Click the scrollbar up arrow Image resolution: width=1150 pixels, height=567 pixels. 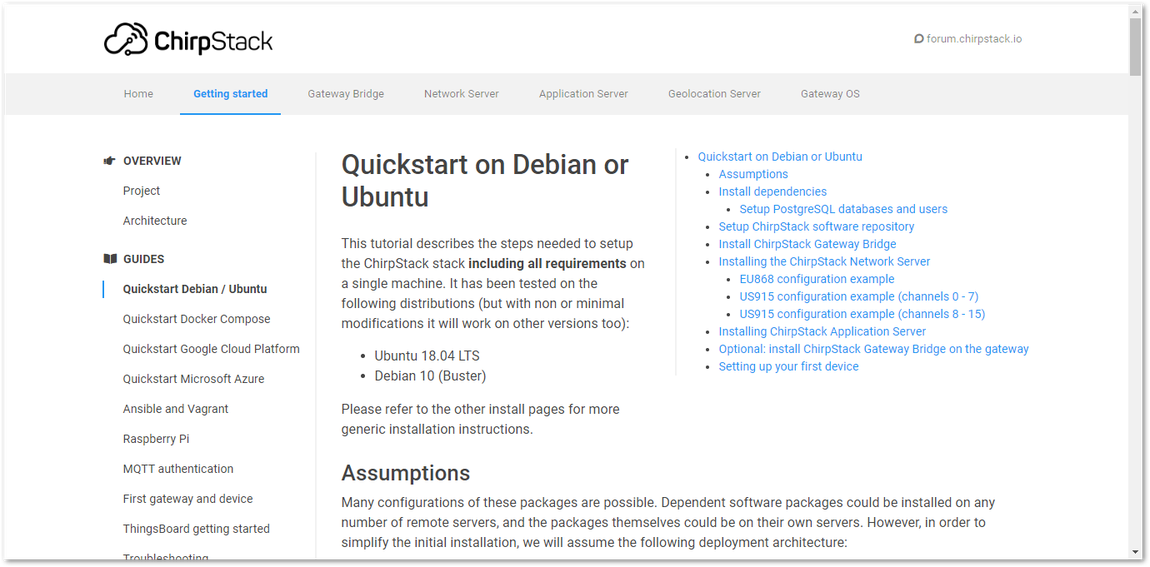point(1135,10)
